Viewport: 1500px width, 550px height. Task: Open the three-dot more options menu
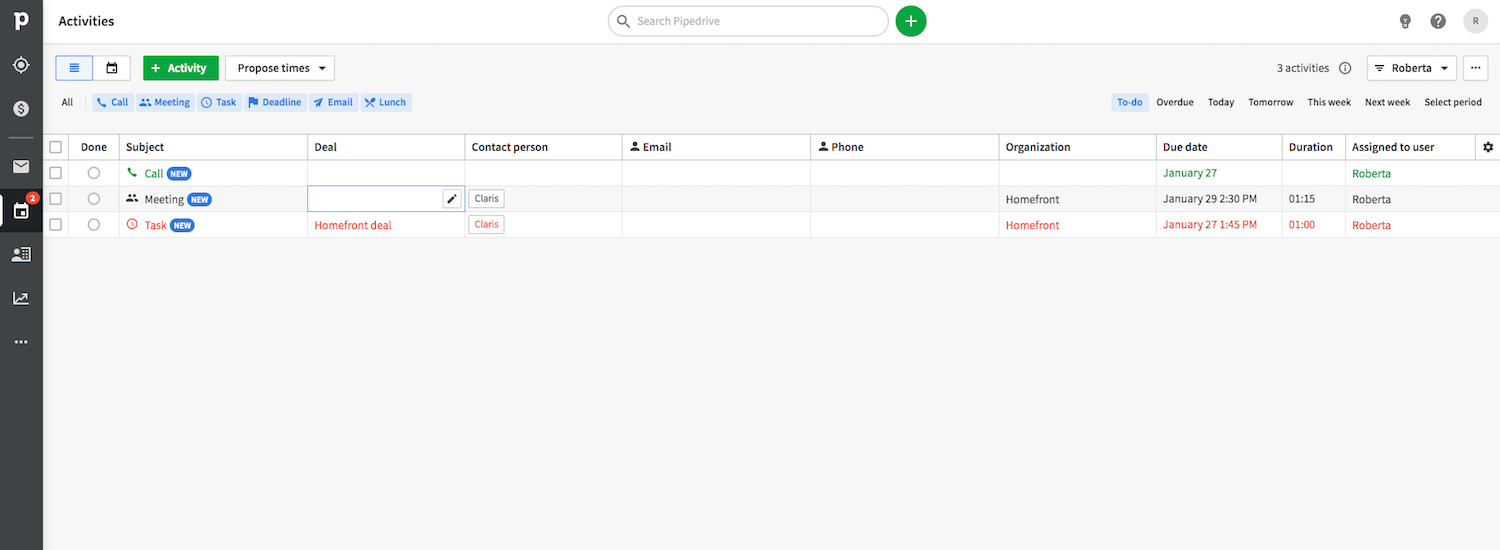coord(1475,68)
